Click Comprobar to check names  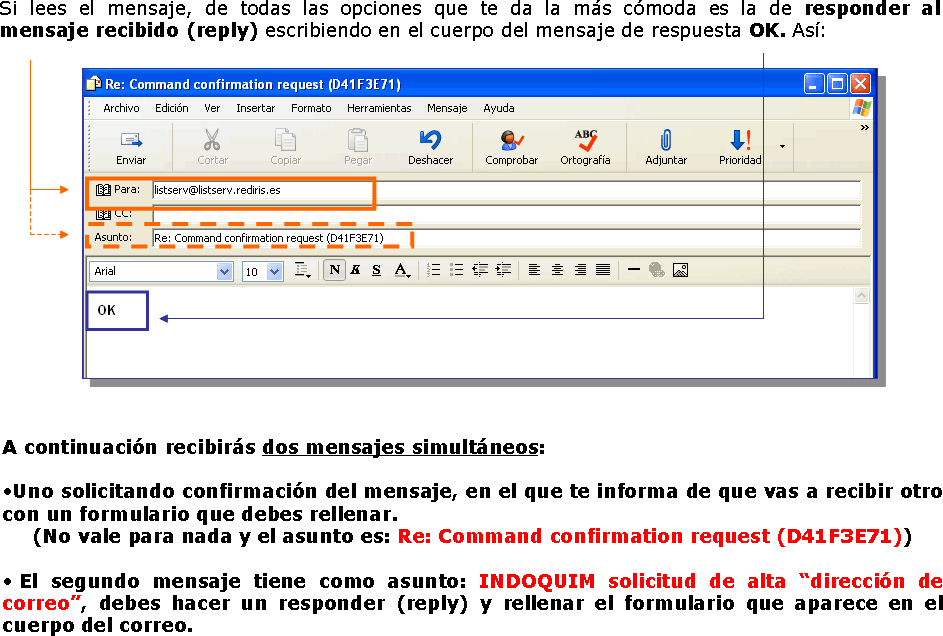coord(511,147)
